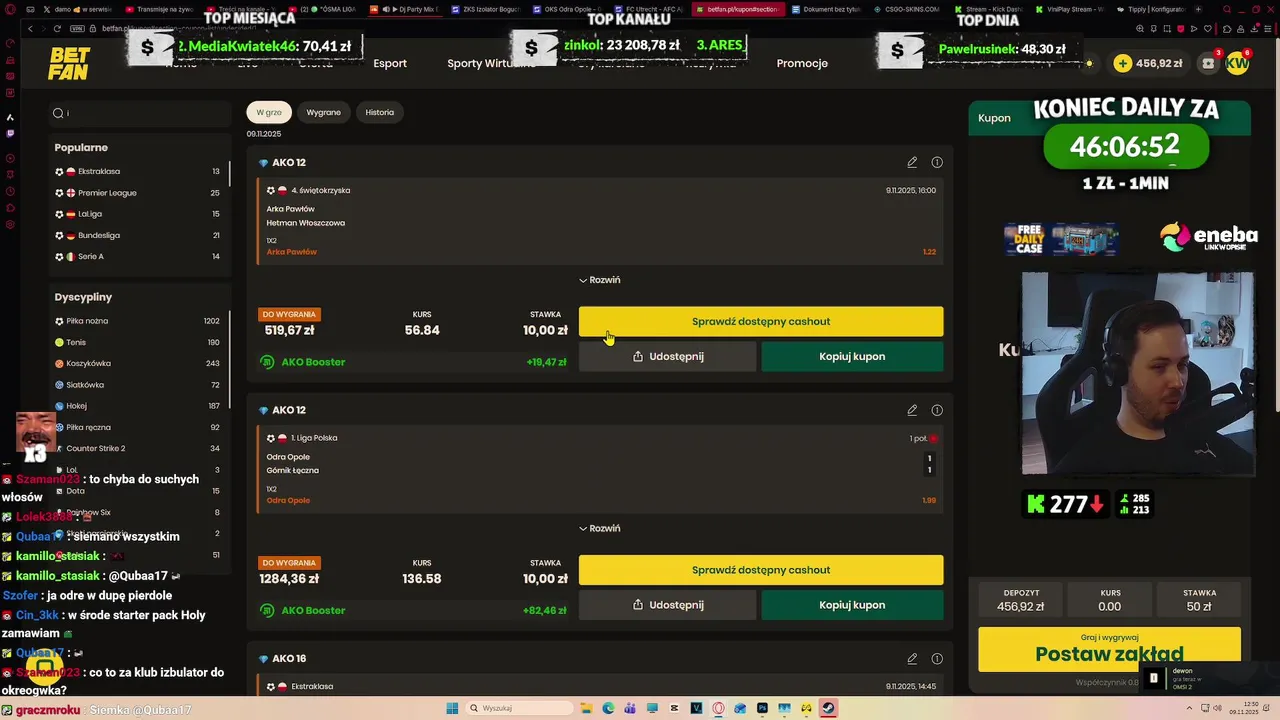
Task: Select Serie A in Popularne list
Action: click(137, 256)
